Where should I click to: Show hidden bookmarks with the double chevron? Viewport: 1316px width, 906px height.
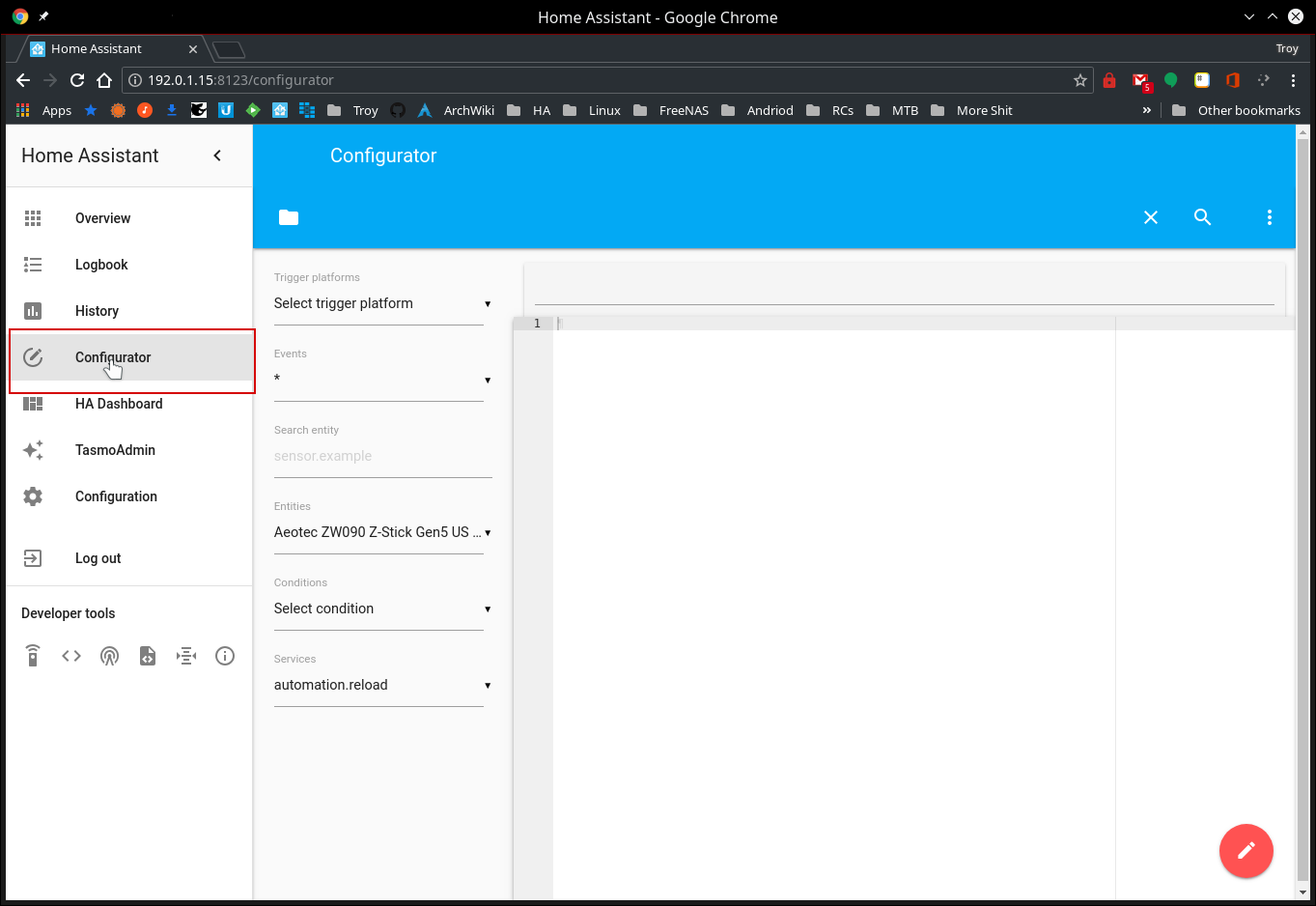click(1147, 110)
